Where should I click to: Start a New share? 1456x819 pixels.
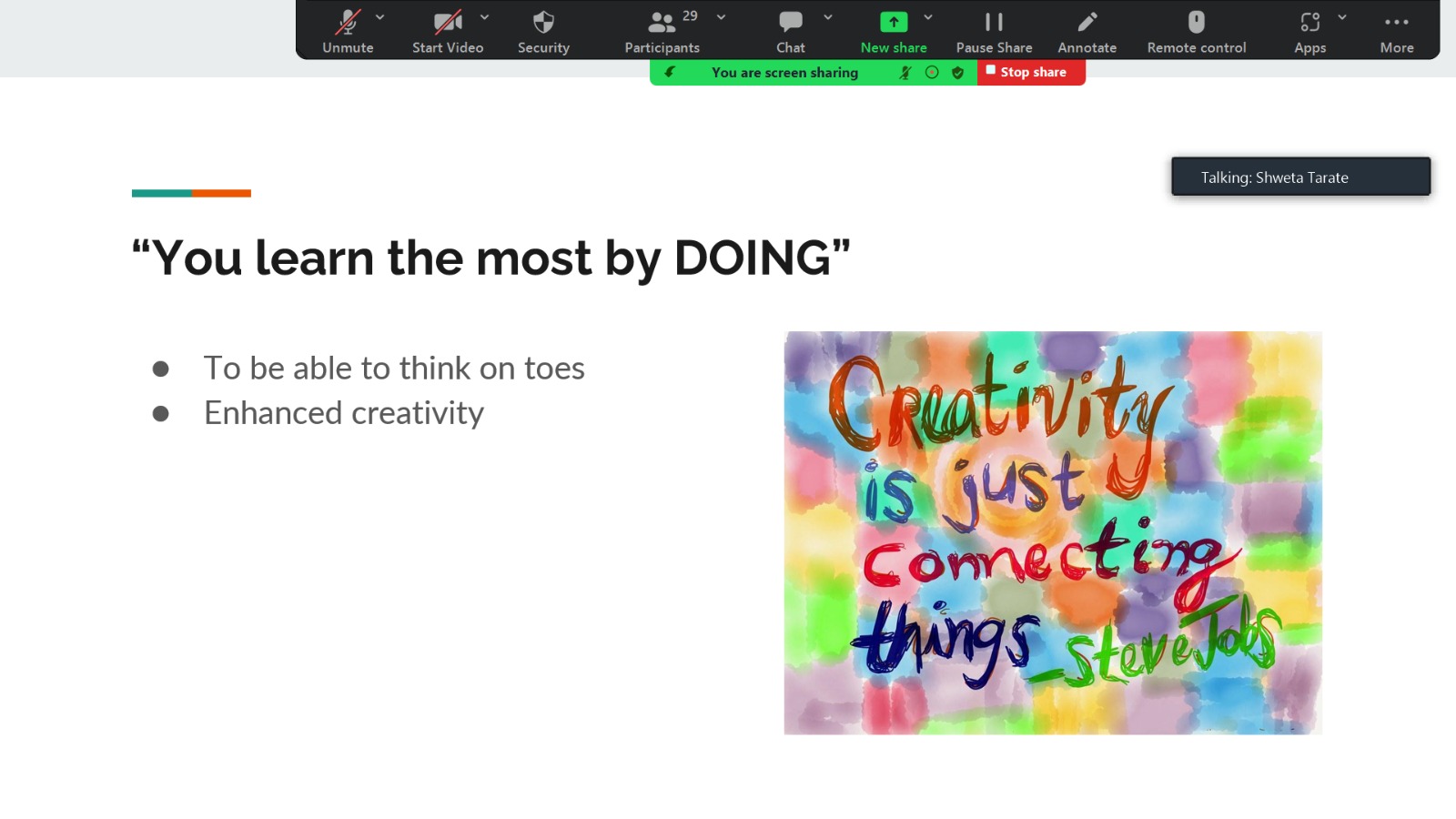pyautogui.click(x=893, y=32)
